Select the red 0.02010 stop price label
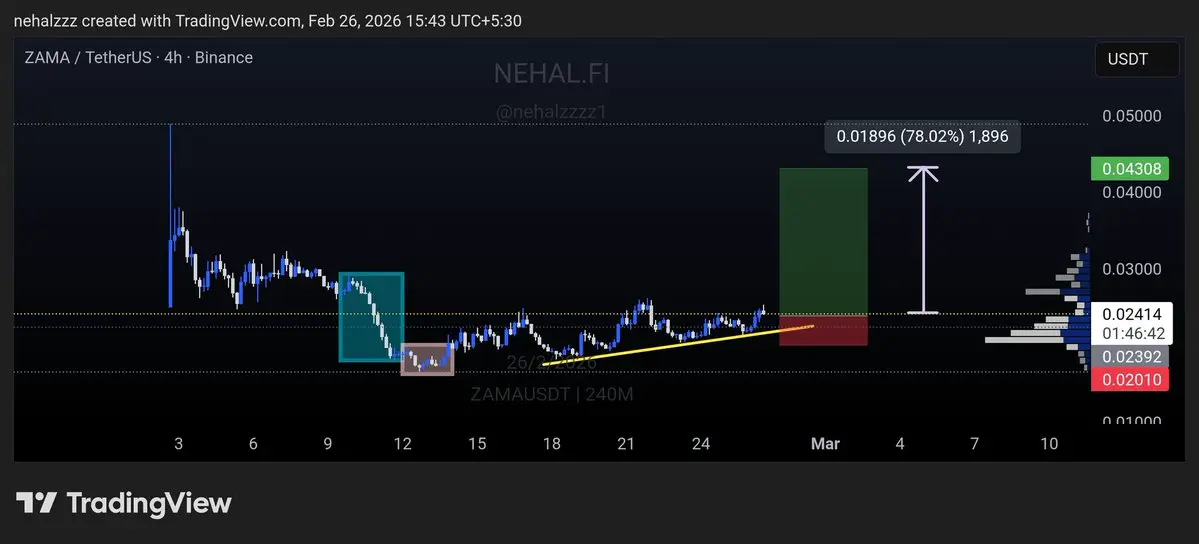This screenshot has height=544, width=1199. (x=1129, y=379)
